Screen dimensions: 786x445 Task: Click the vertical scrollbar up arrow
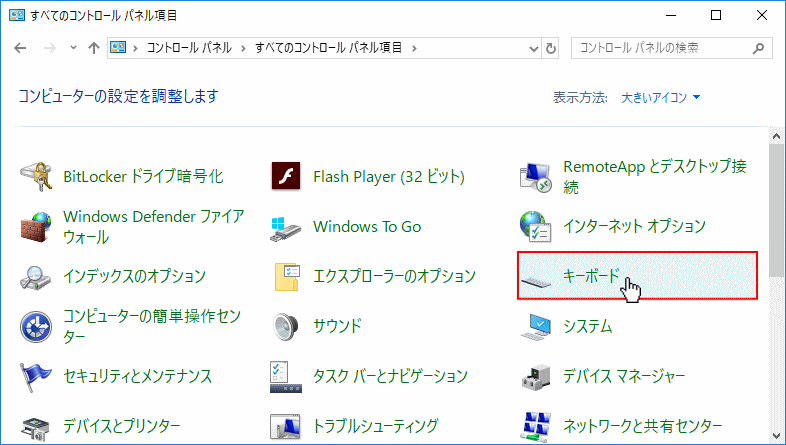(x=777, y=135)
